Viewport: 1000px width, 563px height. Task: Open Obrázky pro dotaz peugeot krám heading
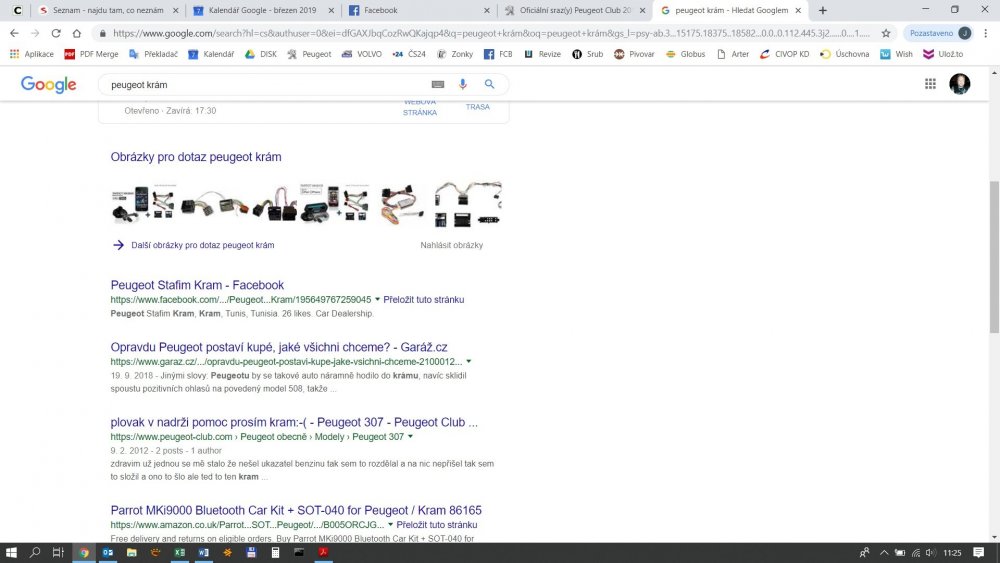pyautogui.click(x=196, y=157)
